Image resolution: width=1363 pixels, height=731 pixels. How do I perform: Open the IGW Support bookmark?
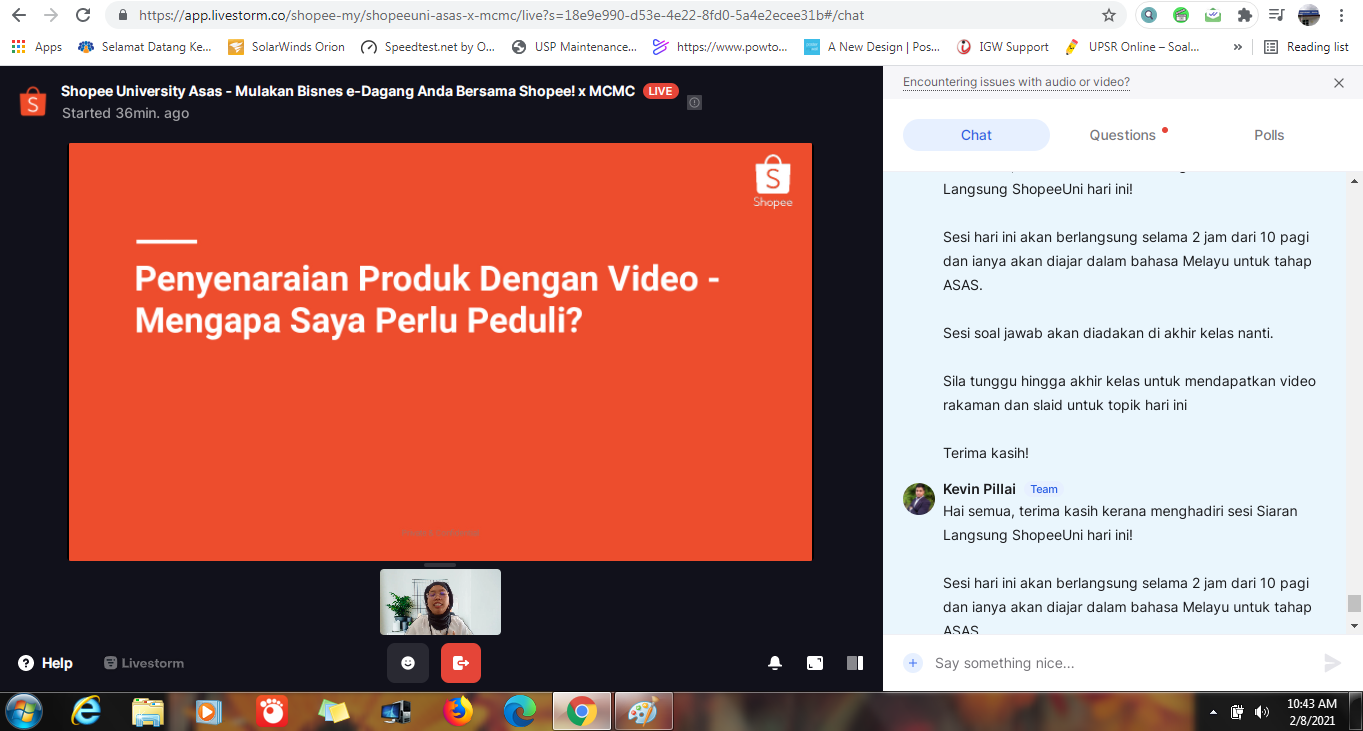[1003, 47]
